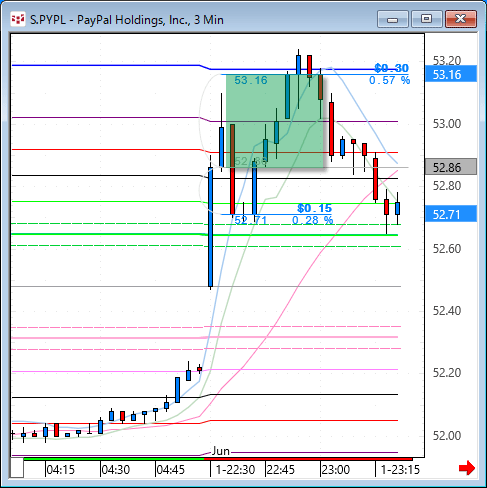Click the 52.80 price scale value

point(447,185)
